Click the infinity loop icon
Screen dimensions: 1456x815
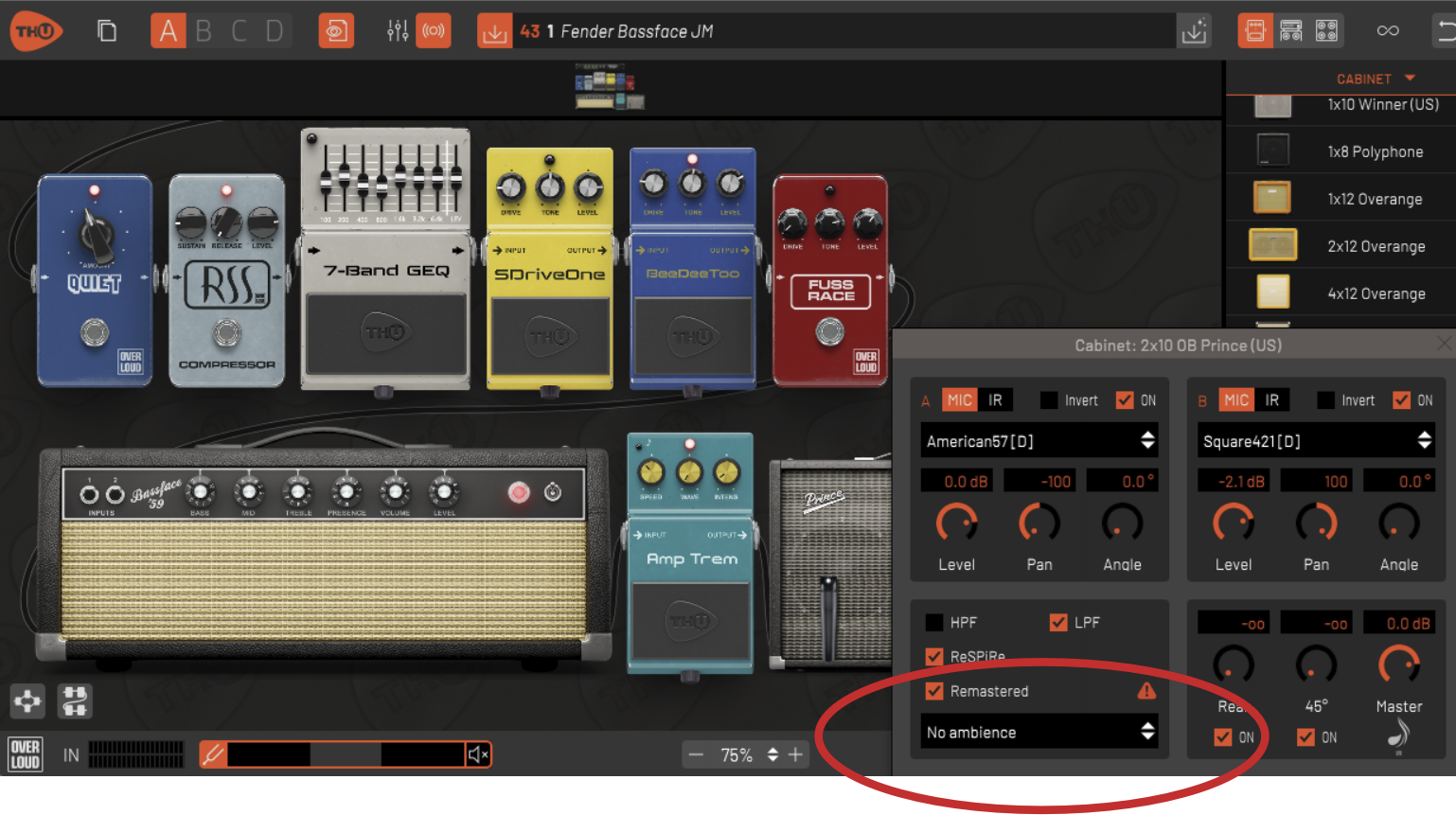point(1388,31)
